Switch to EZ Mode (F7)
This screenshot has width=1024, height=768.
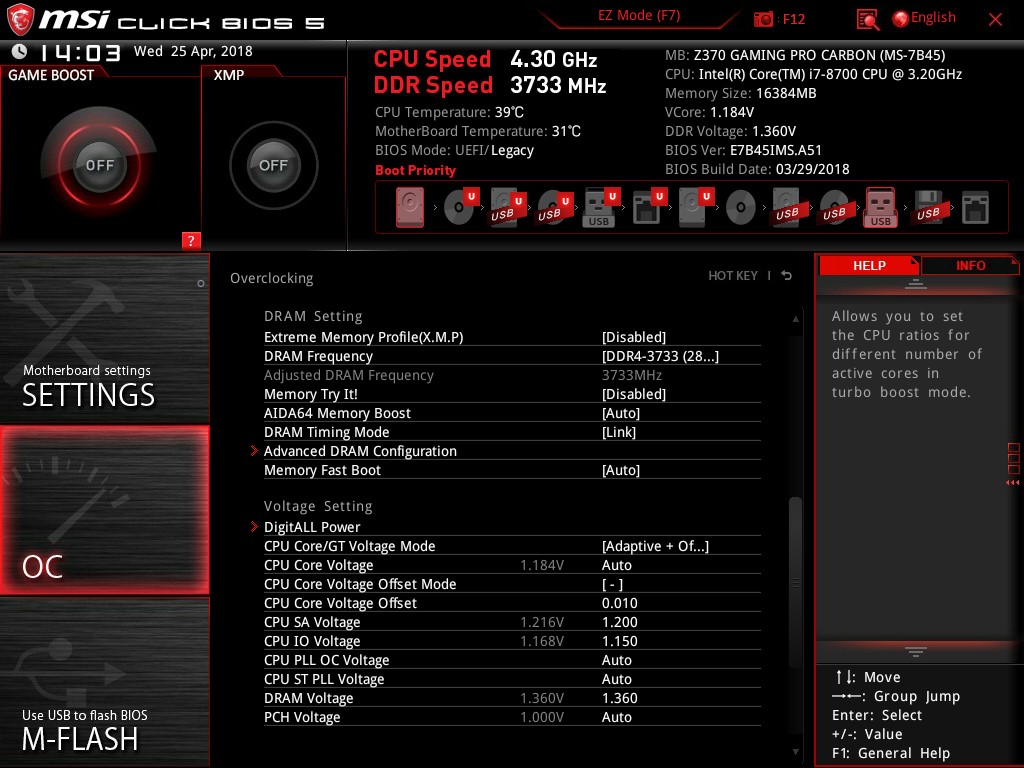[639, 15]
